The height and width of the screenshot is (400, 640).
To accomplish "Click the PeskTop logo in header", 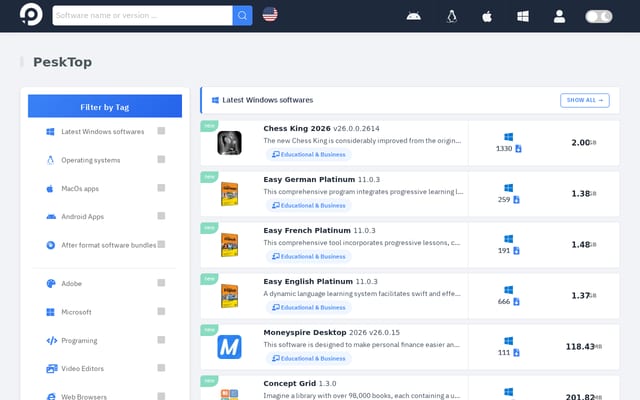I will (31, 15).
